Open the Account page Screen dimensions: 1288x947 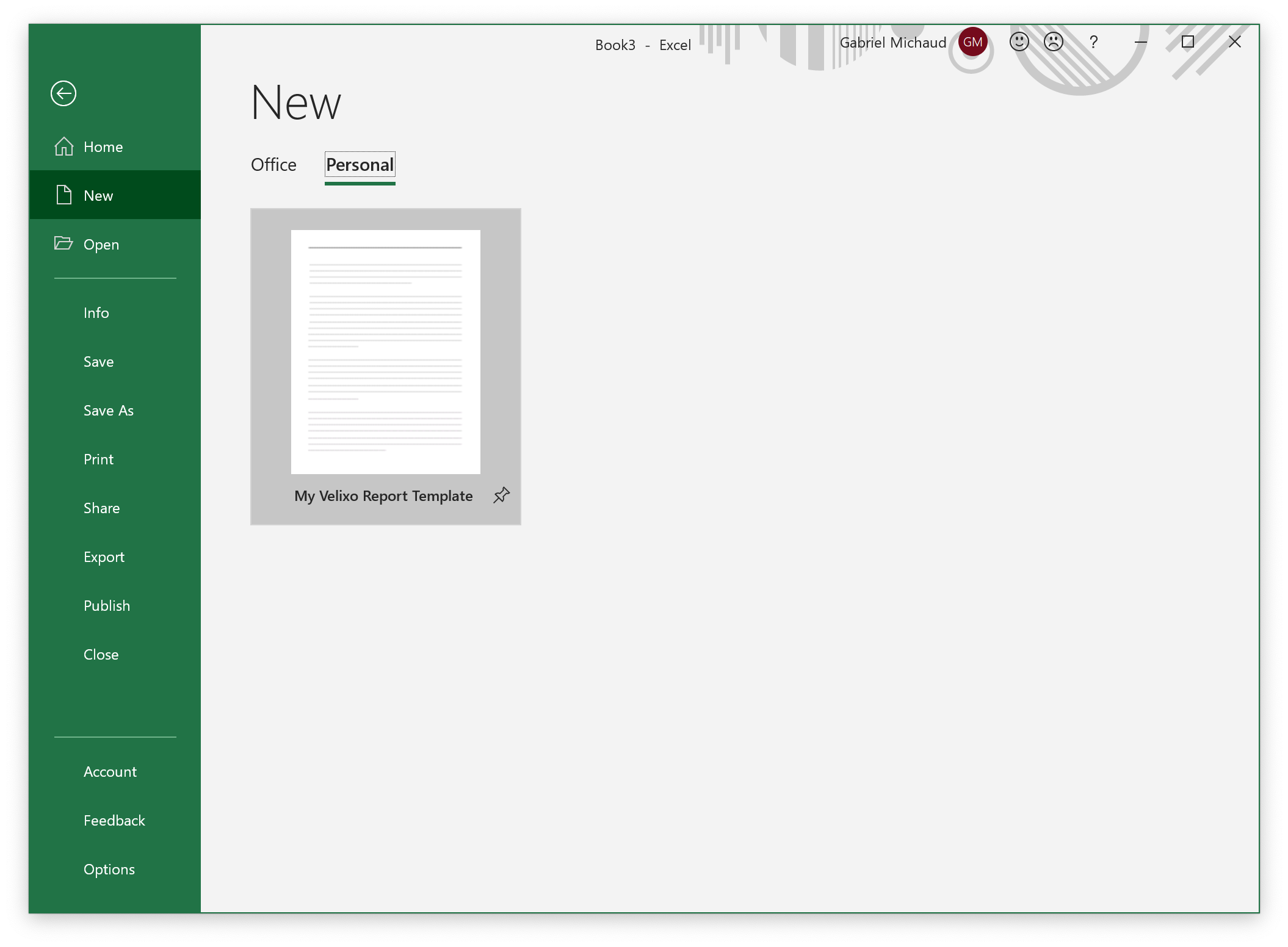tap(115, 771)
